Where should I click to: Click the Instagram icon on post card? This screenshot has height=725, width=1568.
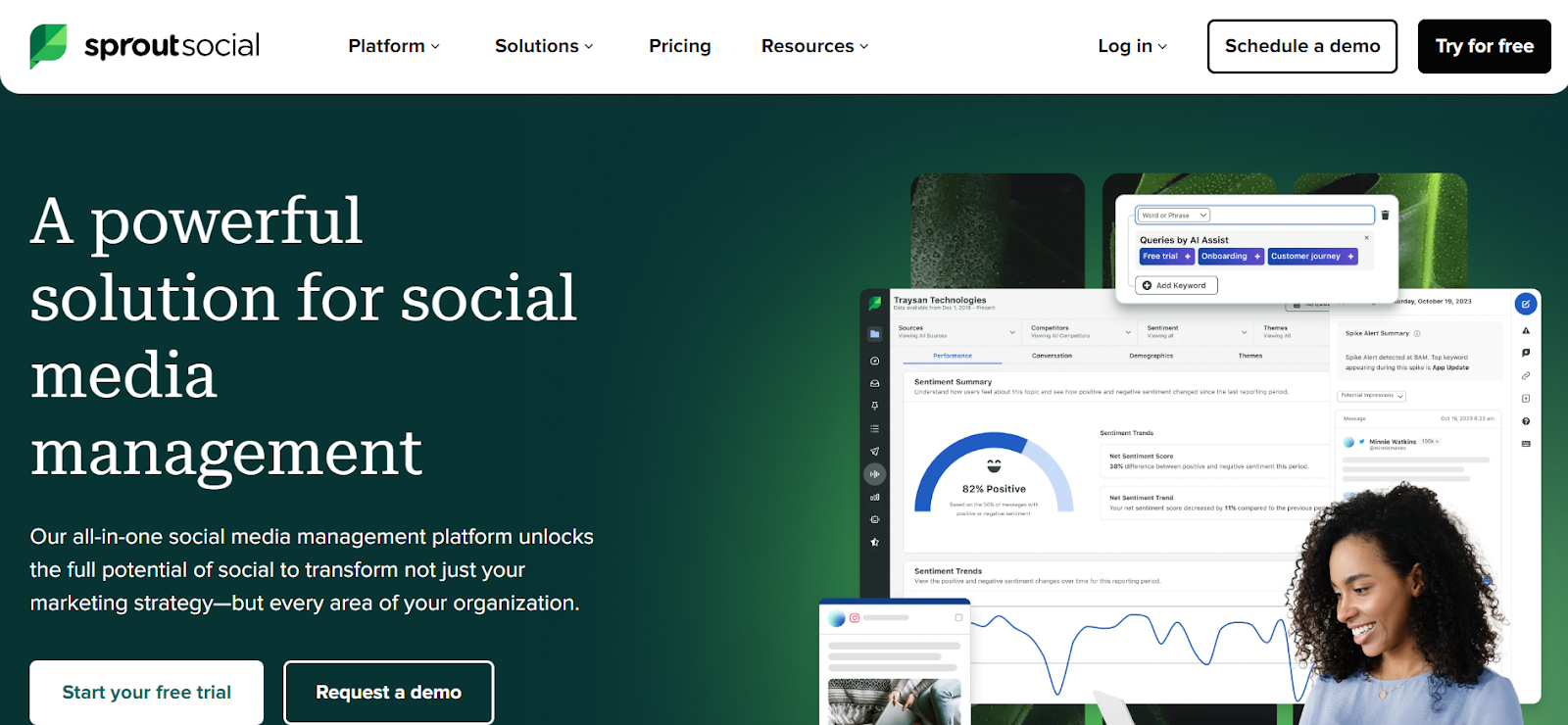855,618
